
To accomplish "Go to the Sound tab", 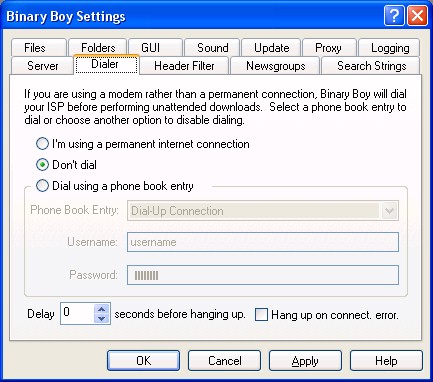I will click(x=212, y=48).
